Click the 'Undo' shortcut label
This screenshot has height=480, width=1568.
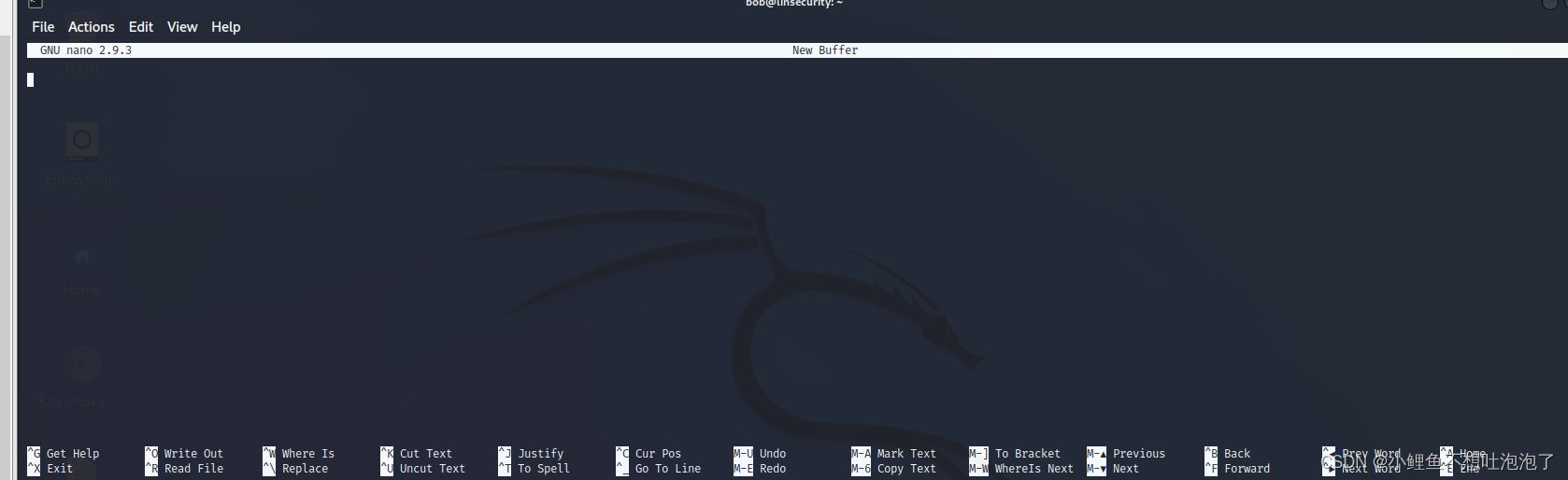[773, 454]
